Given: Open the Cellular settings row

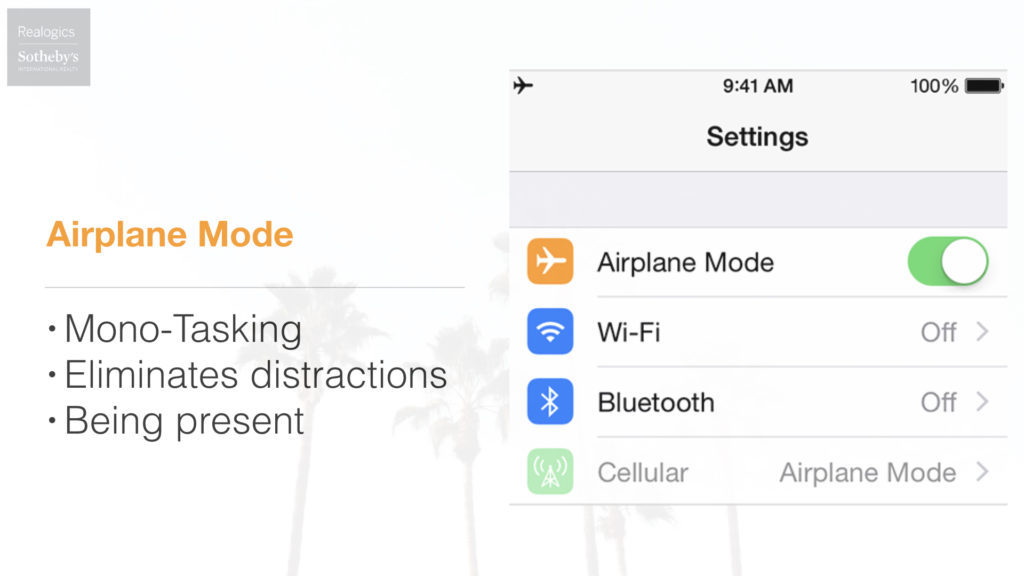Looking at the screenshot, I should tap(758, 472).
